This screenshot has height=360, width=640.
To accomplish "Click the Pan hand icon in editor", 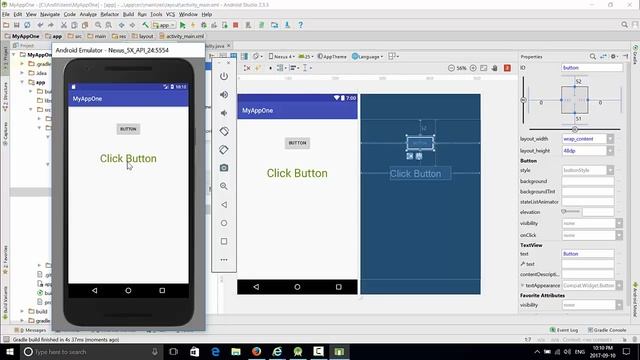I will pyautogui.click(x=494, y=68).
